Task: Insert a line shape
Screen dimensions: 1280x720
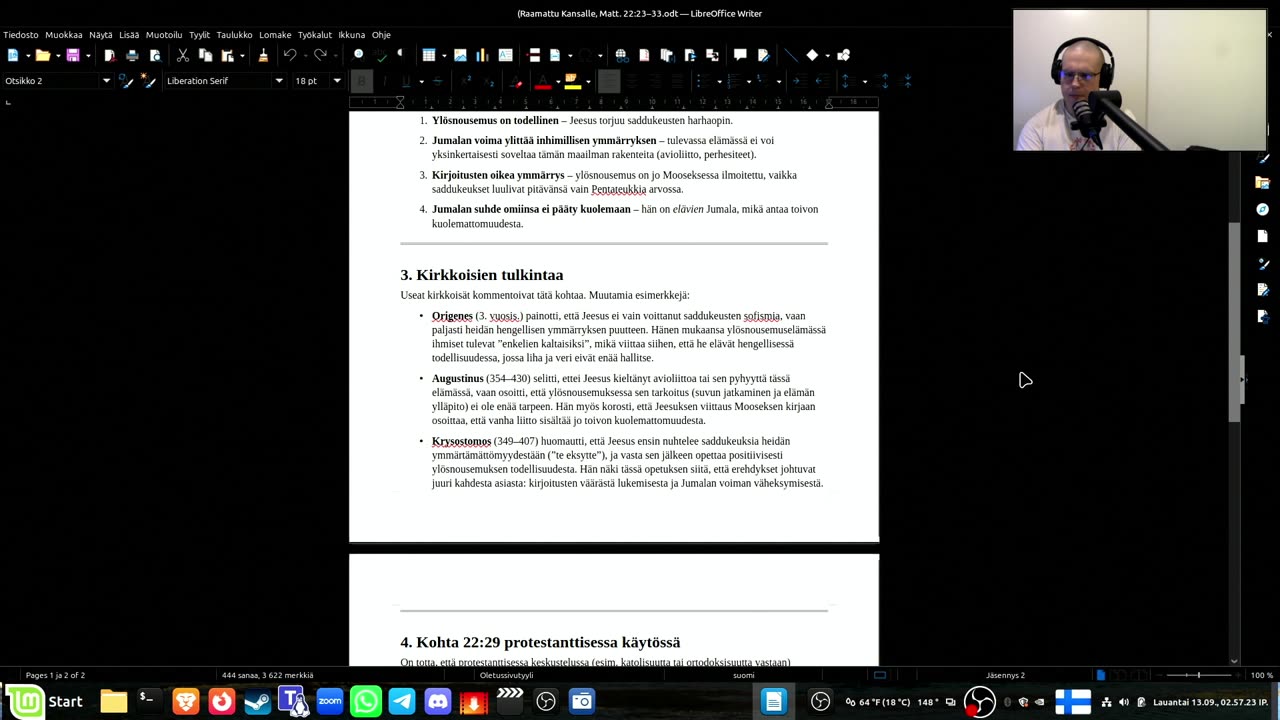Action: 790,55
